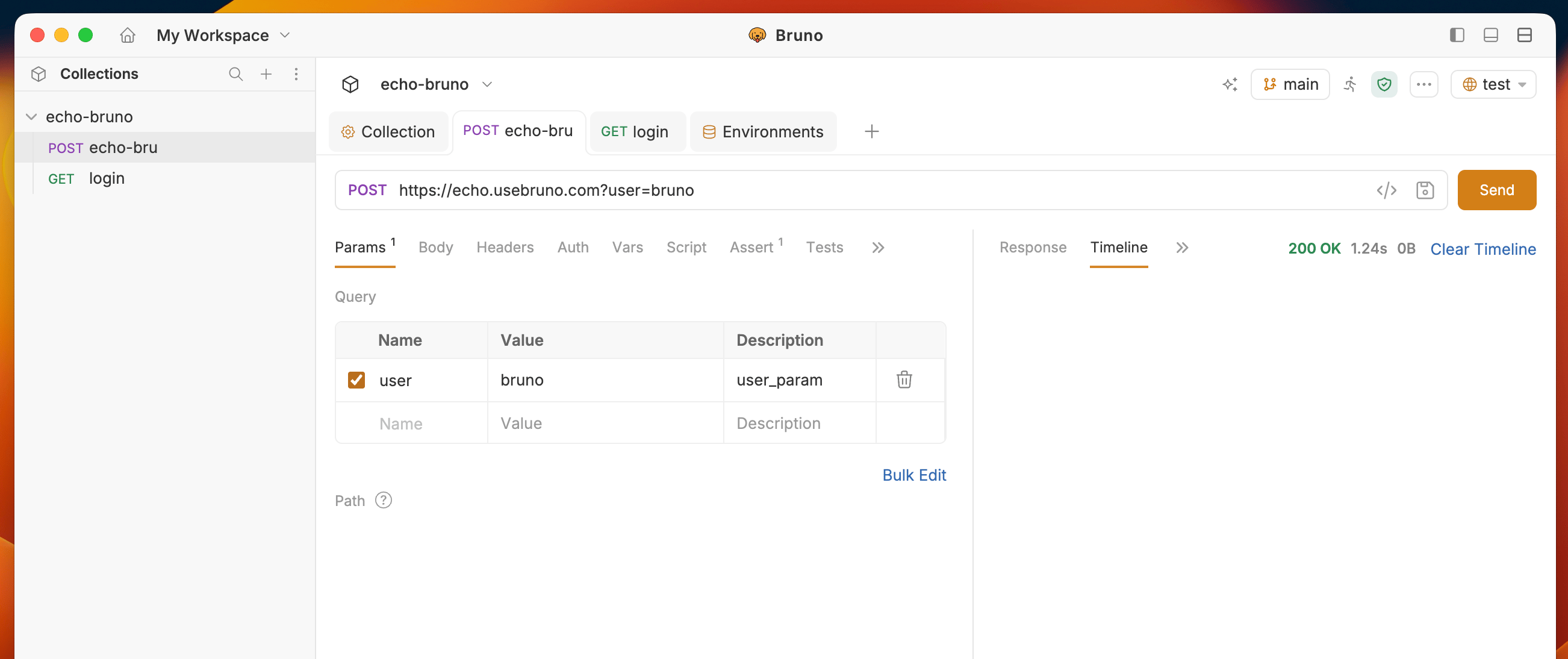This screenshot has height=659, width=1568.
Task: Open the Body request tab
Action: click(x=435, y=248)
